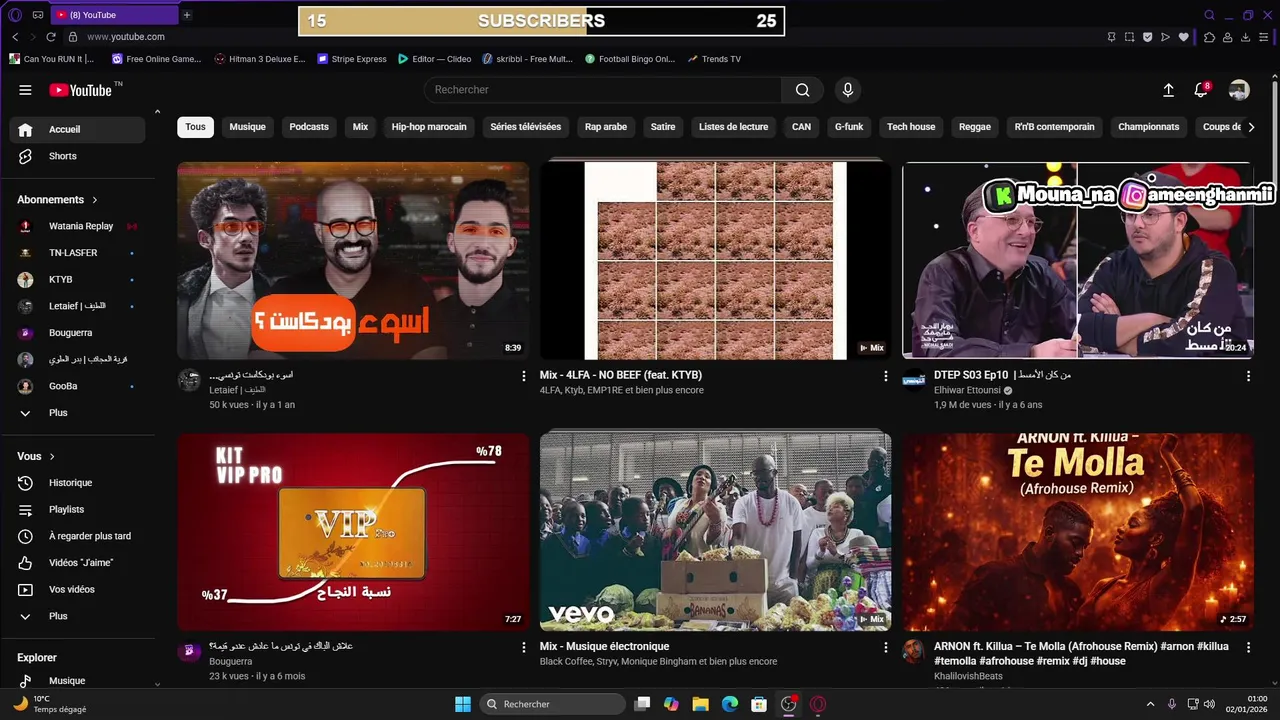Viewport: 1280px width, 720px height.
Task: Open options for Mix - 4LFA NO BEEF
Action: tap(885, 376)
